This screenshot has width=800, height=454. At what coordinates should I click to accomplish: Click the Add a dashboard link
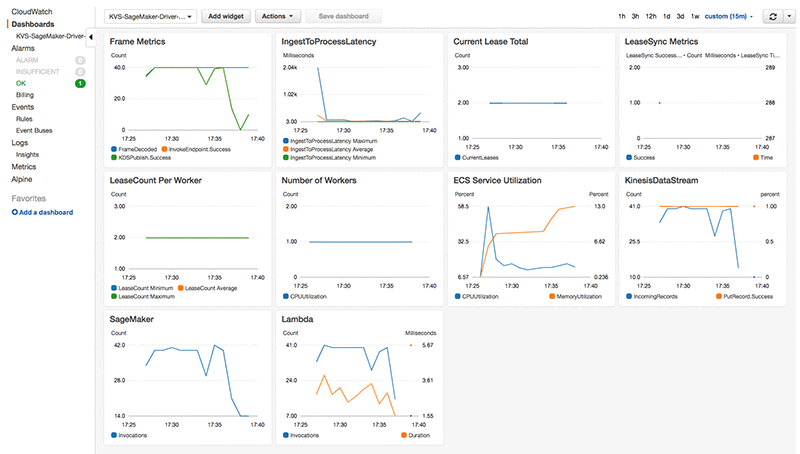[46, 212]
